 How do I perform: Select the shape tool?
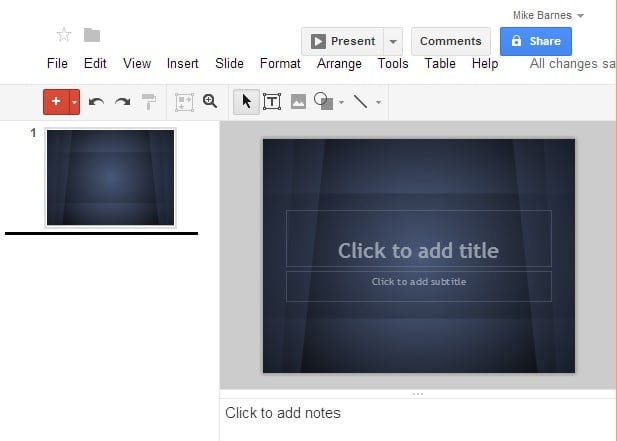[323, 101]
